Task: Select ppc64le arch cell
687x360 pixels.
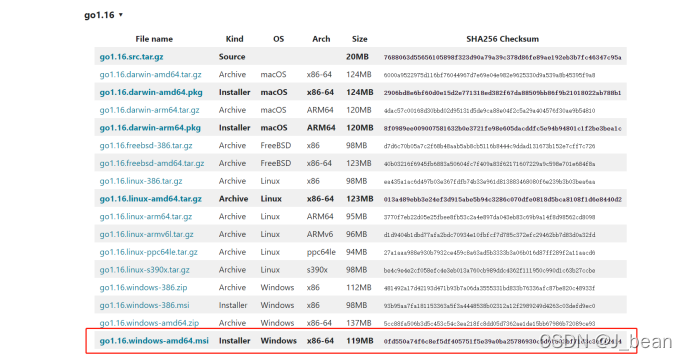Action: (x=321, y=252)
